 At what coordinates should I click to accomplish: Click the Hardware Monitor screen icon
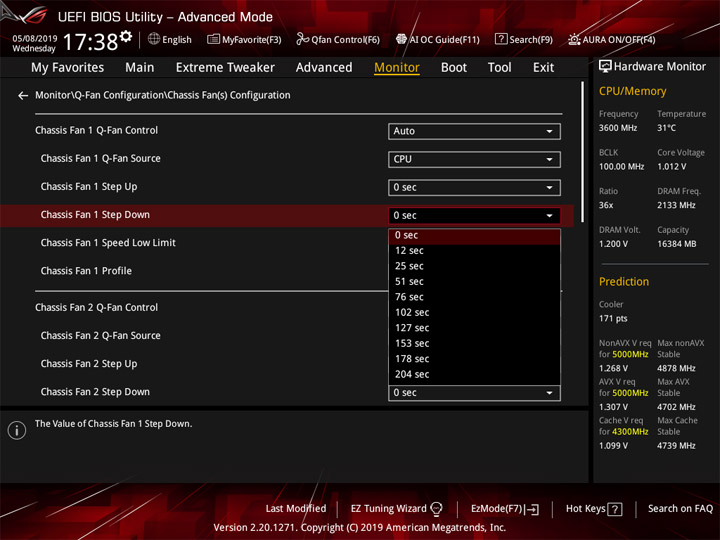click(x=605, y=67)
